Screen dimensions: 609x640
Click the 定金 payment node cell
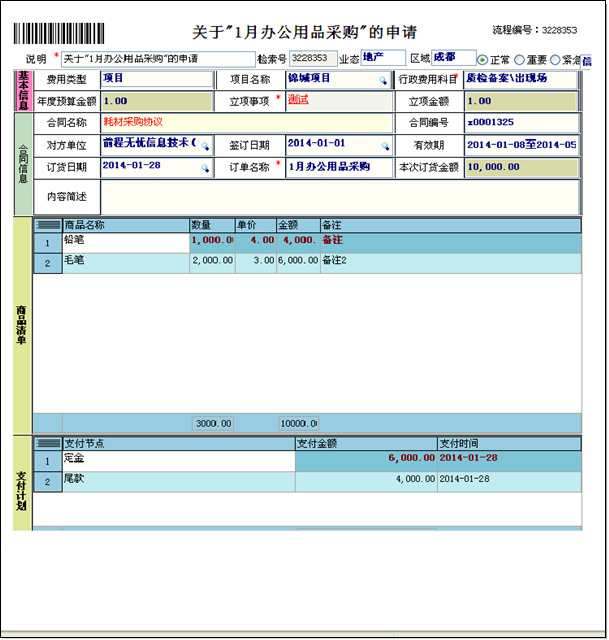(x=179, y=462)
